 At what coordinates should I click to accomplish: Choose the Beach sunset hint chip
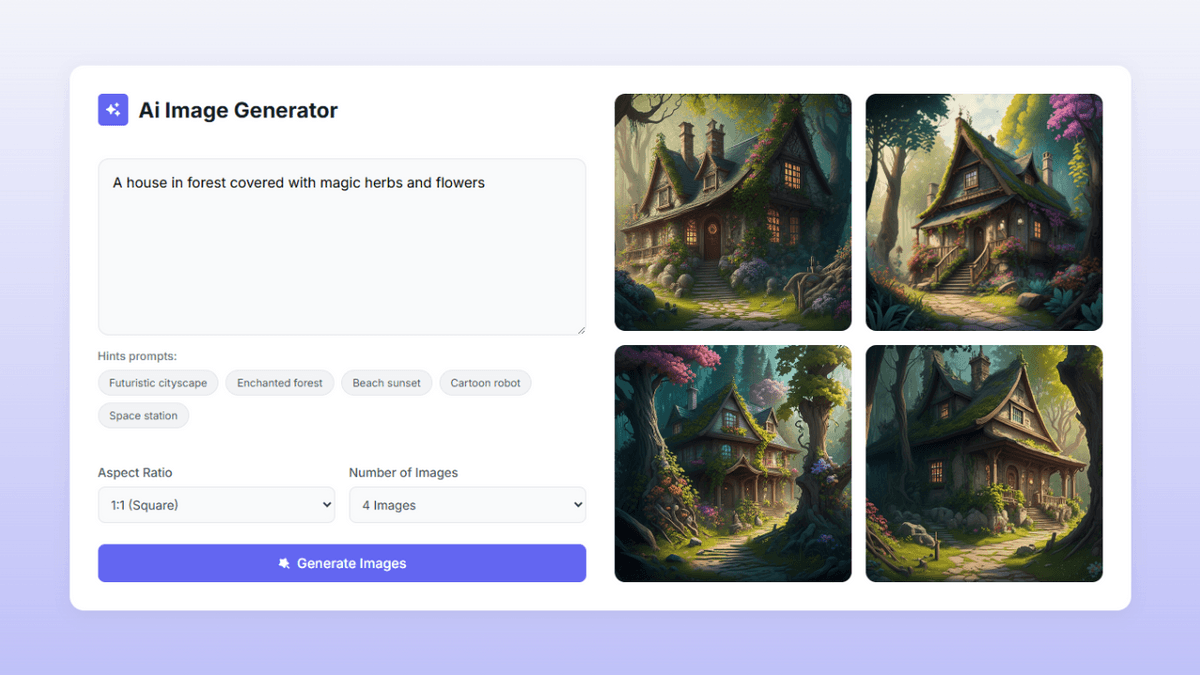(387, 383)
